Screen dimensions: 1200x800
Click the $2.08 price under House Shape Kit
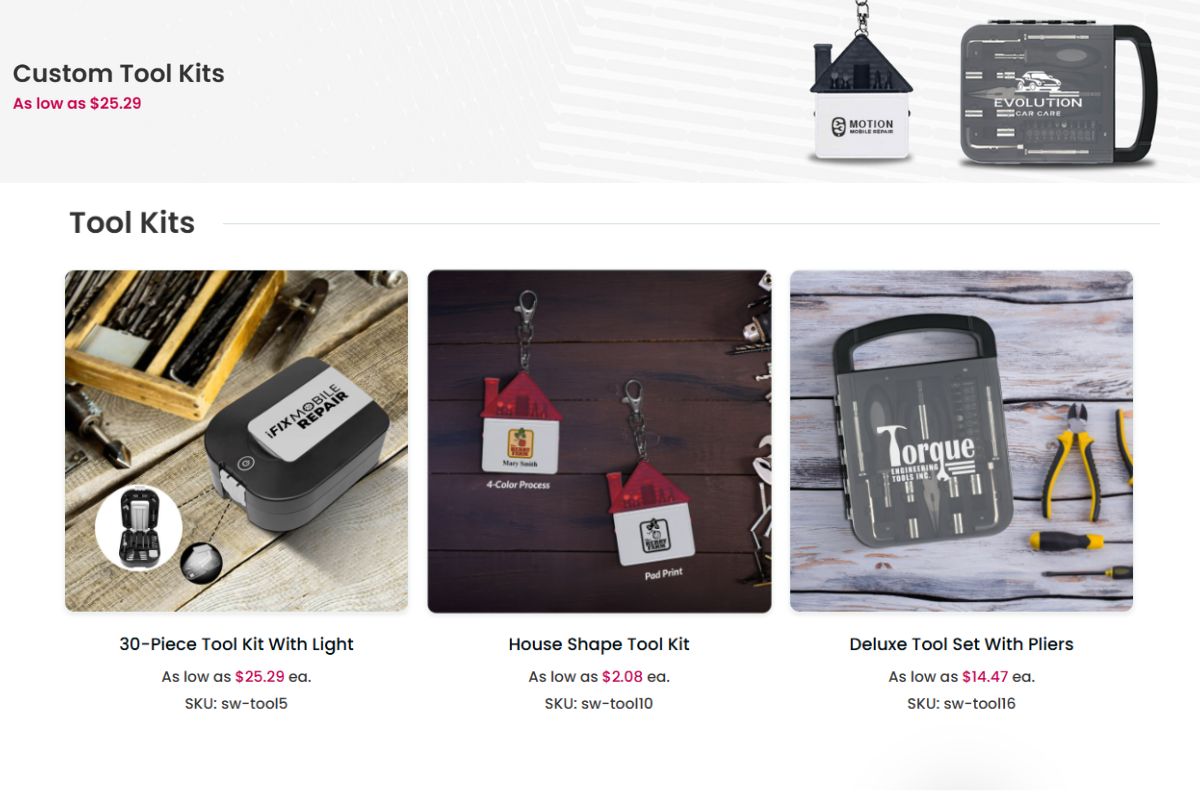(622, 677)
